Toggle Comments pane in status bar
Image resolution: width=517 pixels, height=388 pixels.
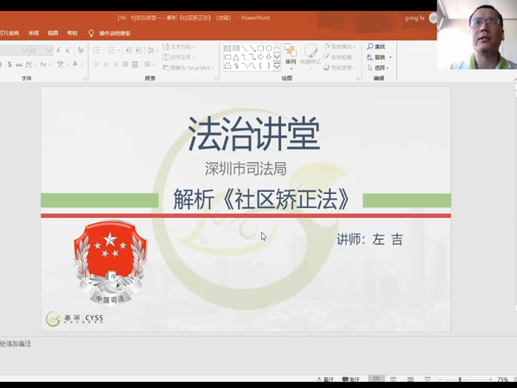click(351, 379)
